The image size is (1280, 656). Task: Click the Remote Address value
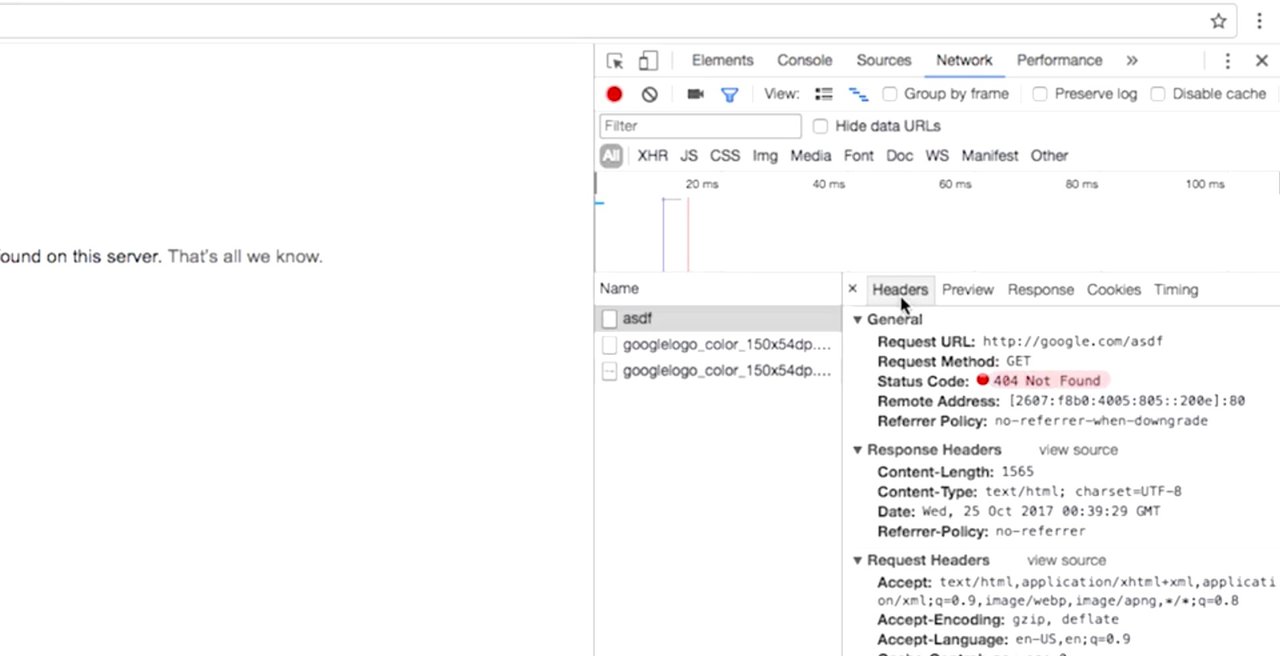(1127, 401)
